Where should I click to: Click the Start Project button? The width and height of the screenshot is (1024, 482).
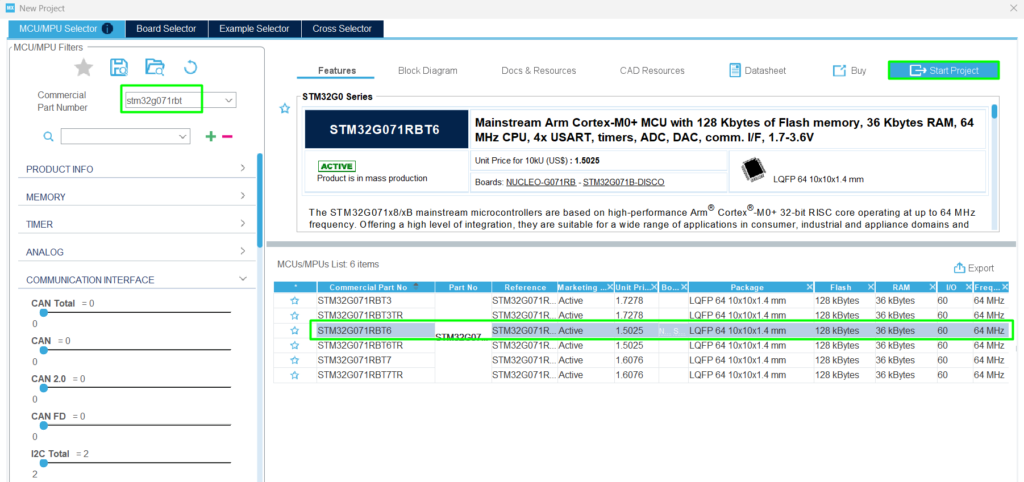pyautogui.click(x=944, y=70)
